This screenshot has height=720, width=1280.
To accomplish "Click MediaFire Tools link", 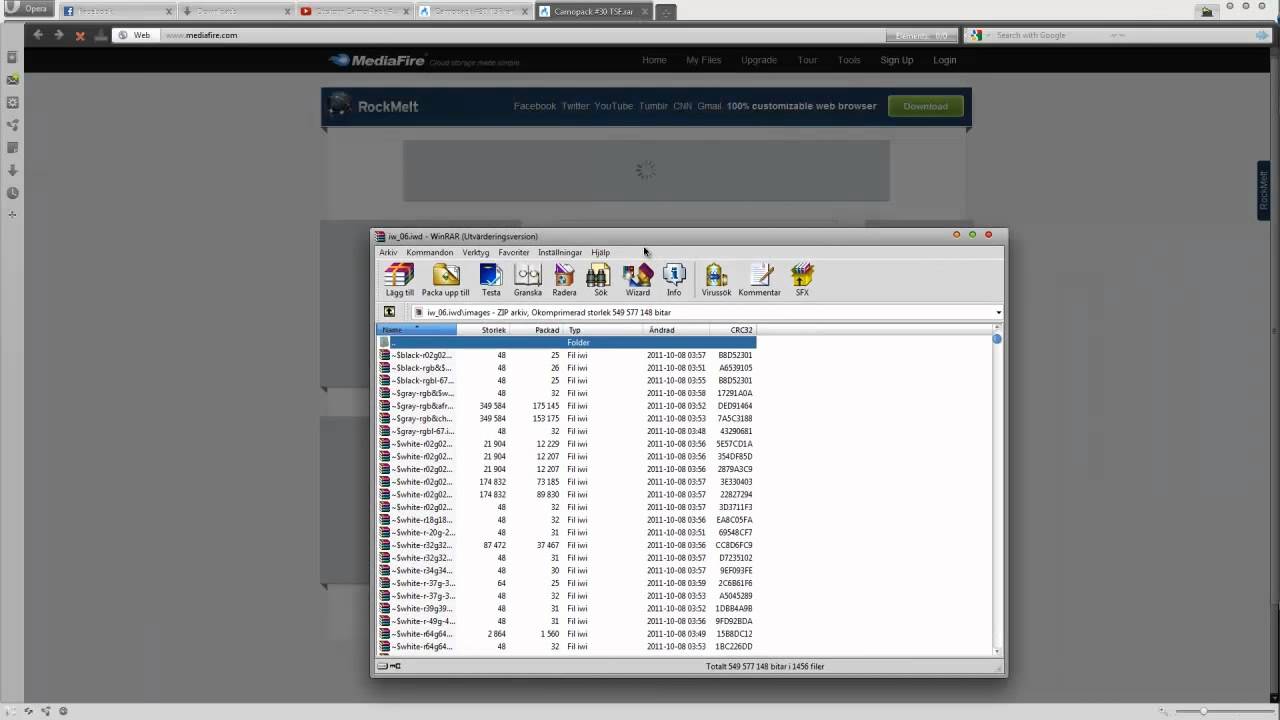I will point(849,60).
